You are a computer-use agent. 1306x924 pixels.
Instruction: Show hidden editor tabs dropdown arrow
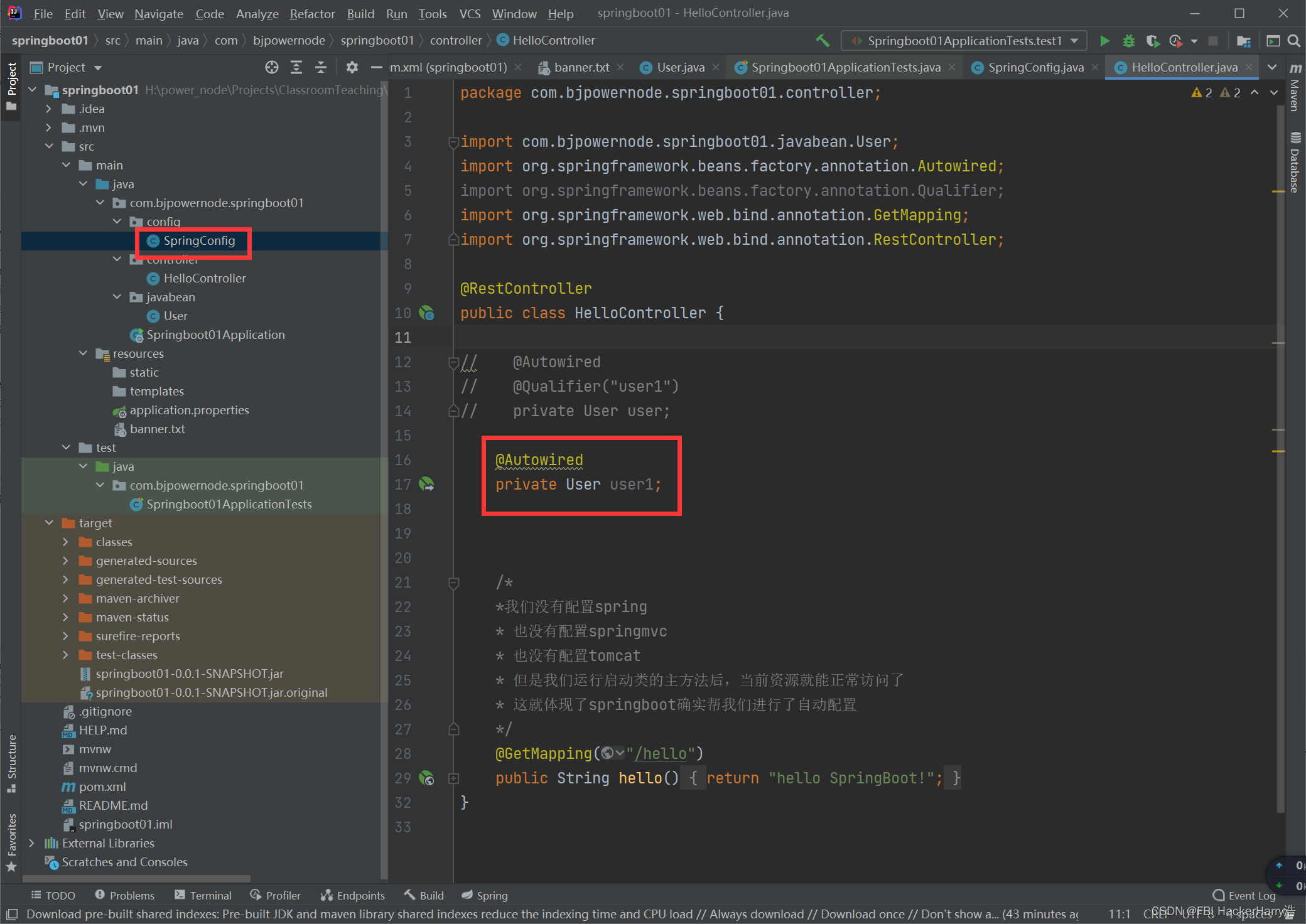coord(1272,67)
